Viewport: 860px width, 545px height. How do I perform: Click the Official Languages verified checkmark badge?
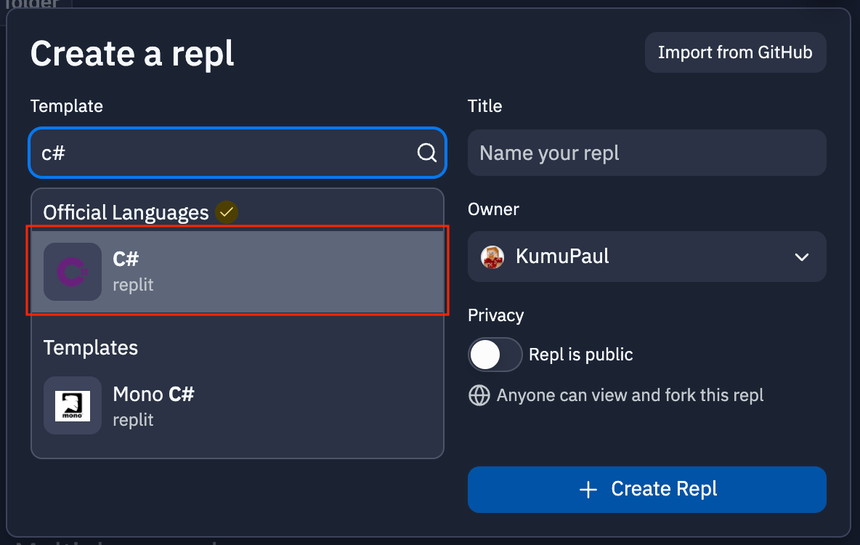pyautogui.click(x=227, y=212)
